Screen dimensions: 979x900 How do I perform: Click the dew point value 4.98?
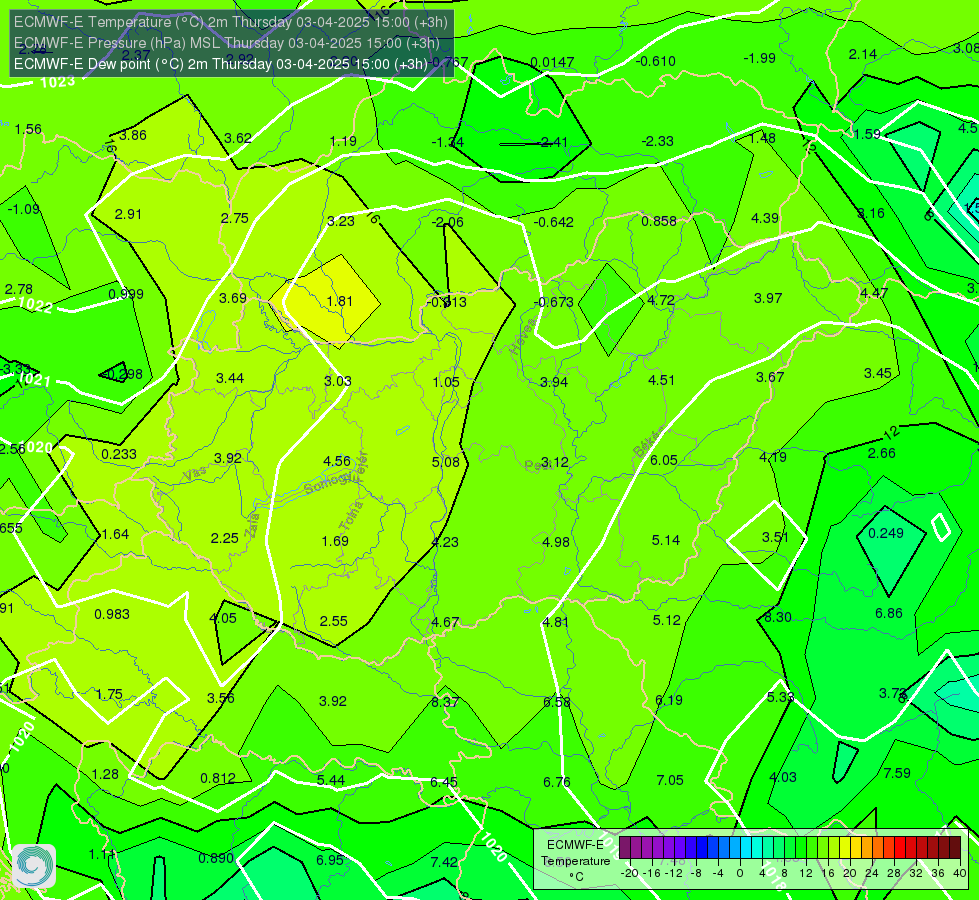(556, 542)
